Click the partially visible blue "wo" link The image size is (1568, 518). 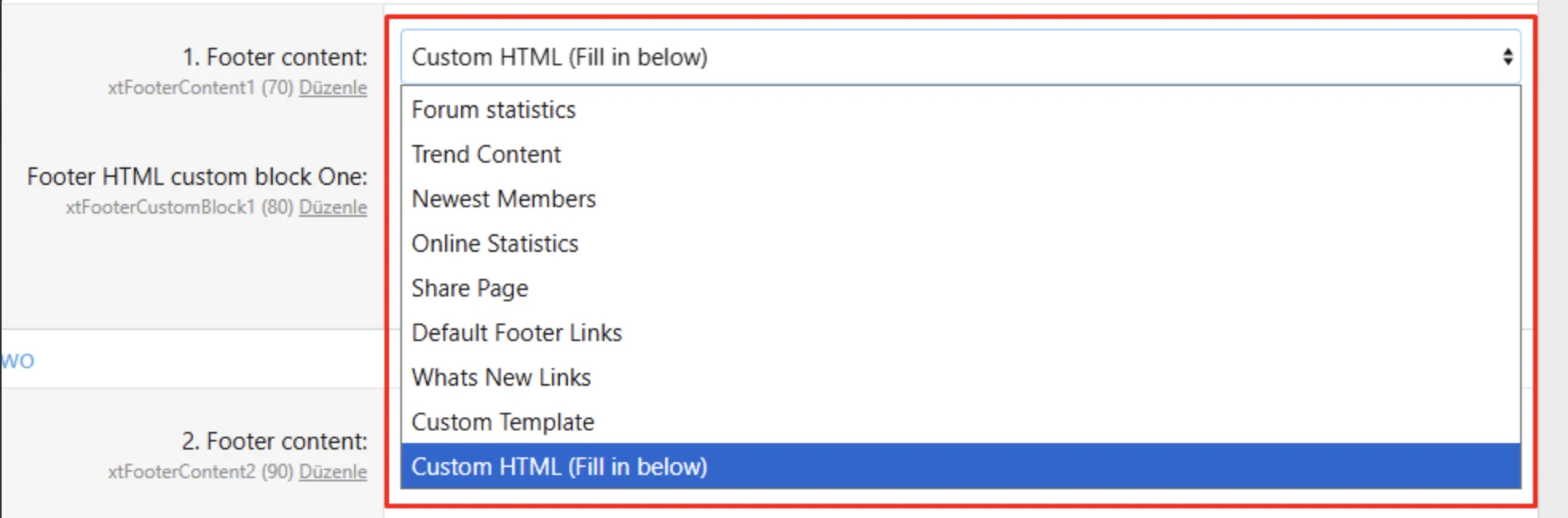(x=18, y=361)
